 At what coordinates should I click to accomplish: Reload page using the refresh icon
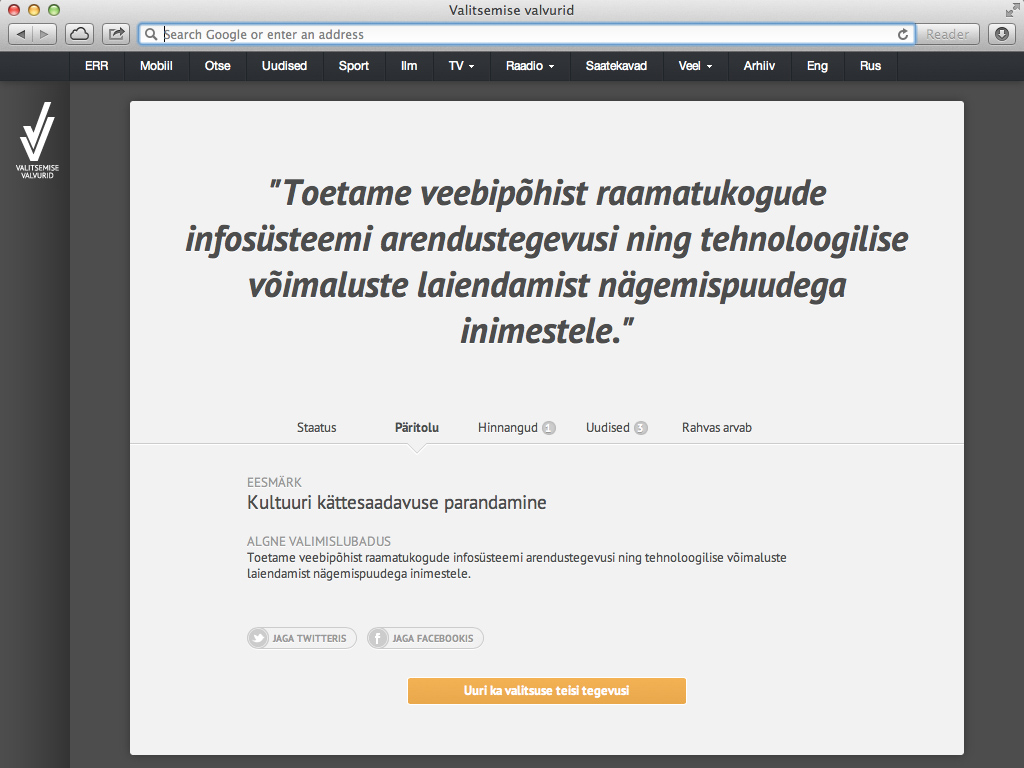(903, 34)
